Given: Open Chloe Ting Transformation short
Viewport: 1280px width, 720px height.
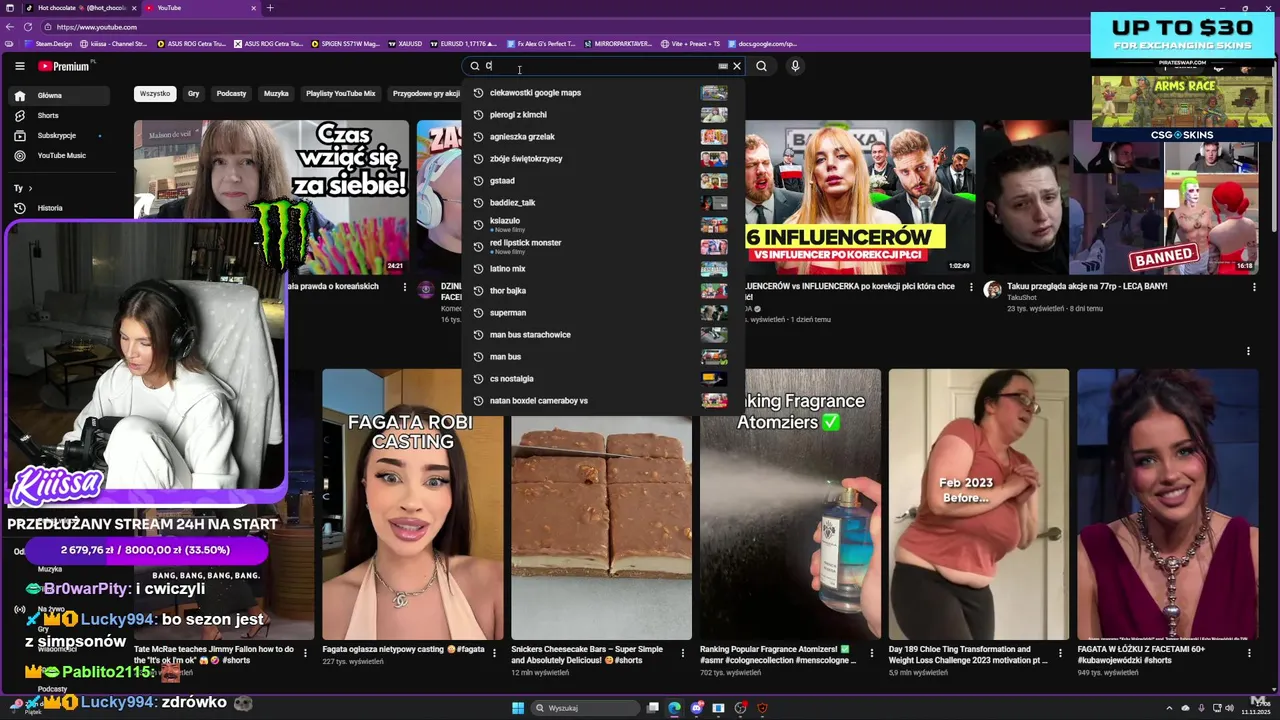Looking at the screenshot, I should tap(979, 504).
